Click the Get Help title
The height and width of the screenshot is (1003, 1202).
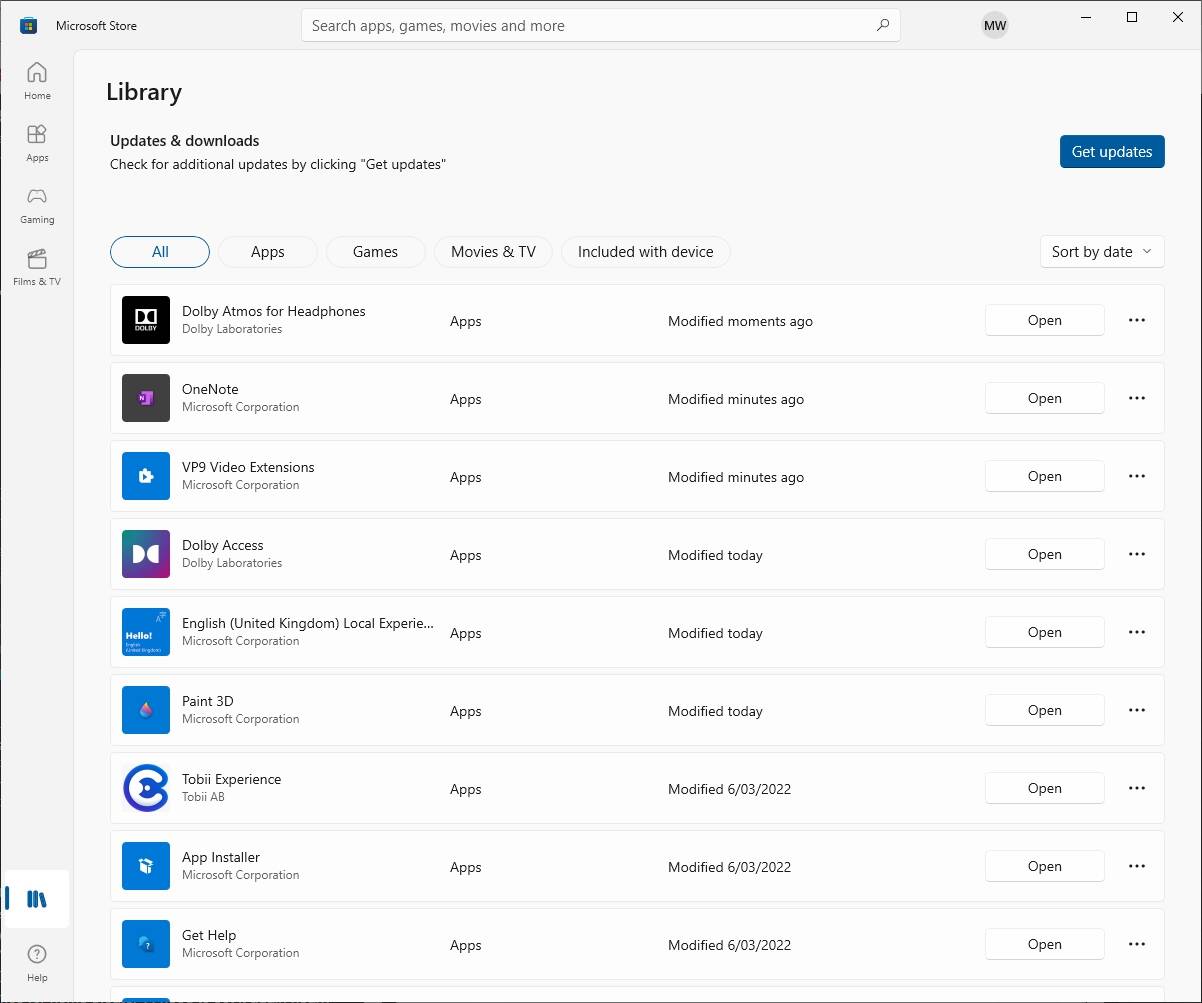(x=209, y=935)
